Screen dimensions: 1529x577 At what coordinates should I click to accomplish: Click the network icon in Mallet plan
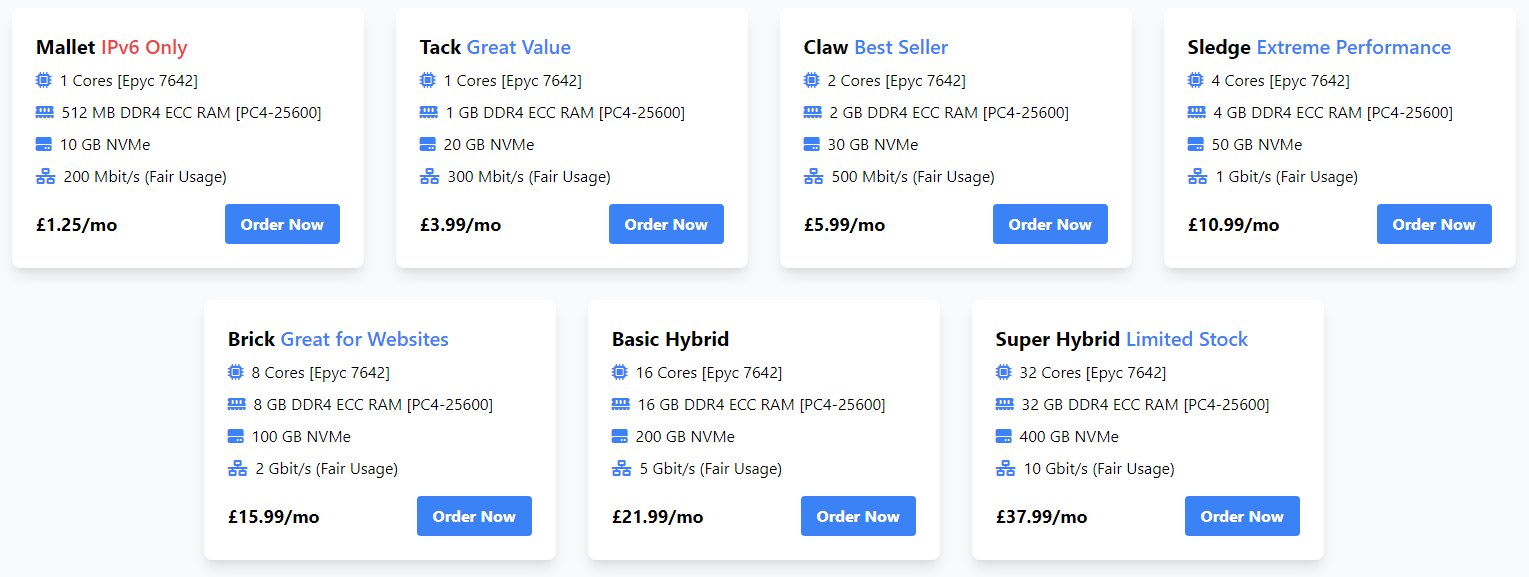pos(45,176)
